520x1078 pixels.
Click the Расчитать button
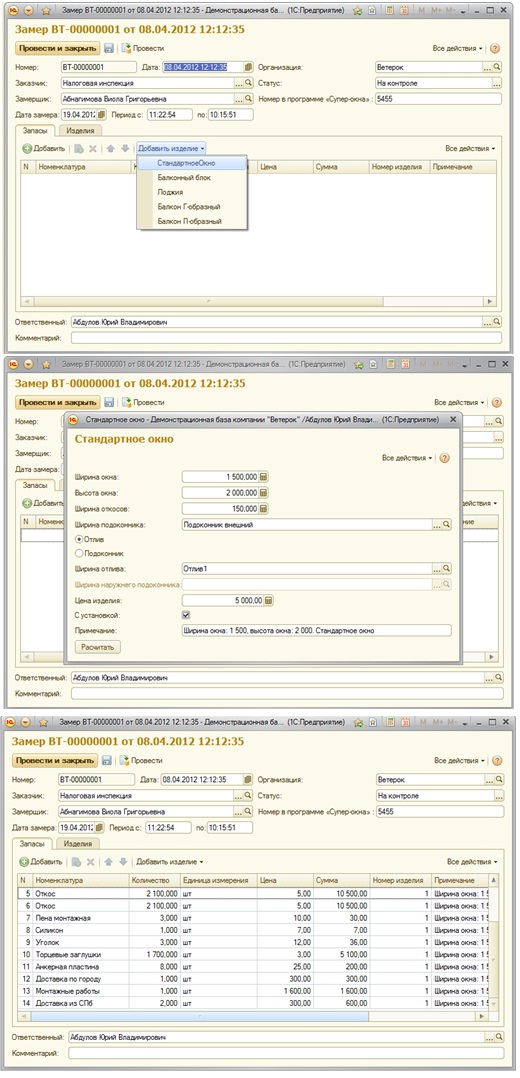point(97,647)
